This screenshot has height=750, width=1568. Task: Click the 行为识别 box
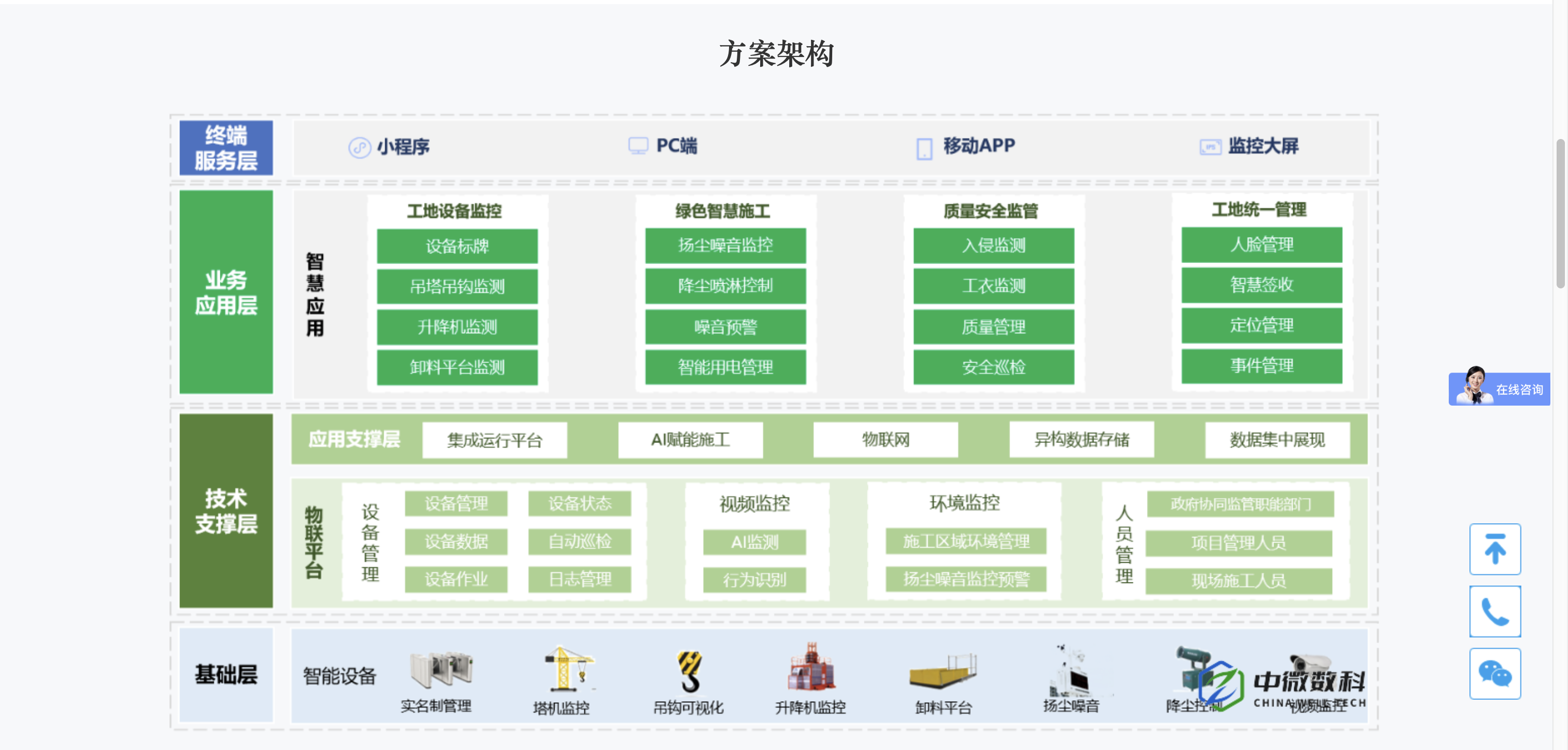[x=755, y=579]
